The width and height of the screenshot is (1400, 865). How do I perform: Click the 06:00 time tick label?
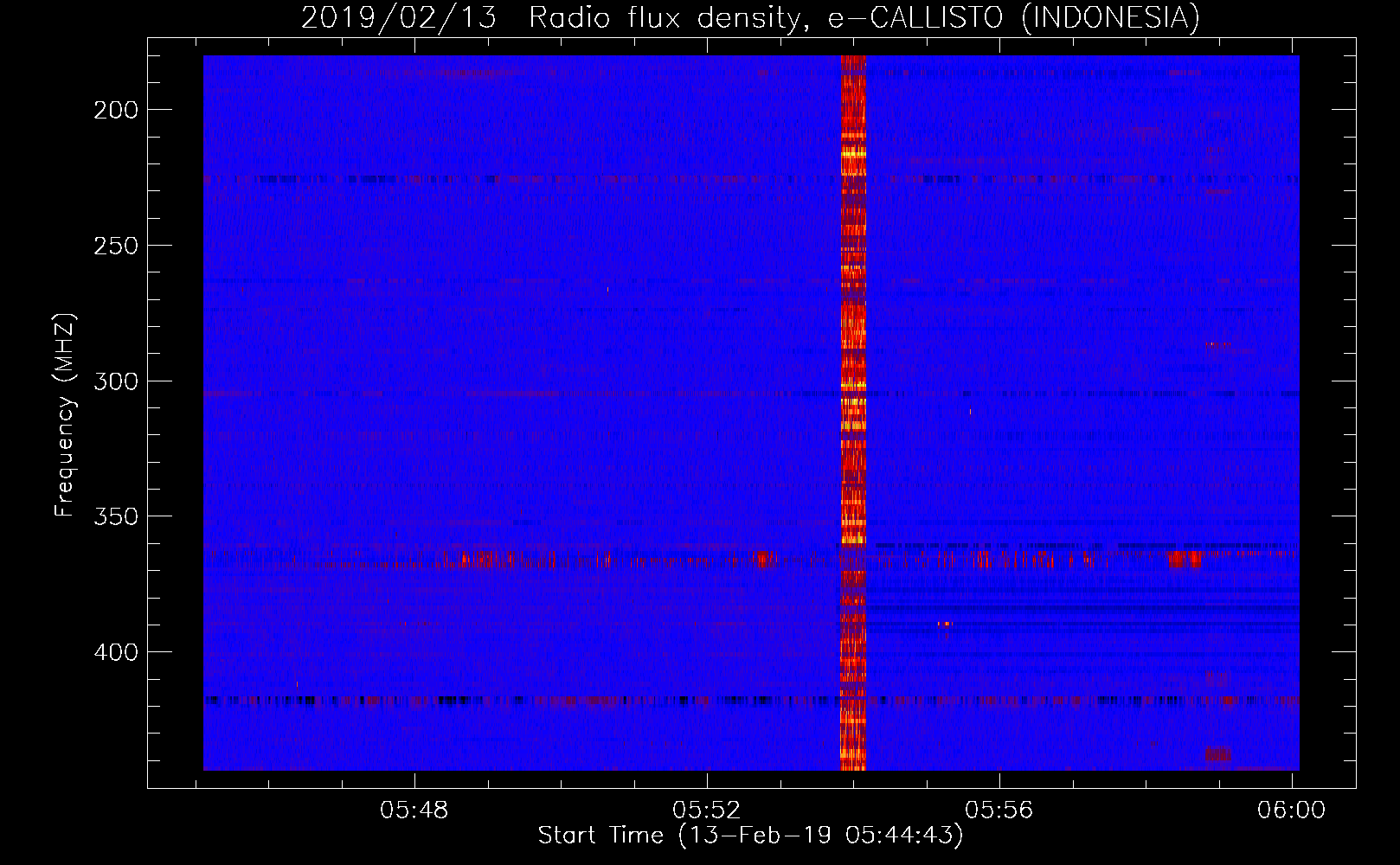pos(1291,811)
